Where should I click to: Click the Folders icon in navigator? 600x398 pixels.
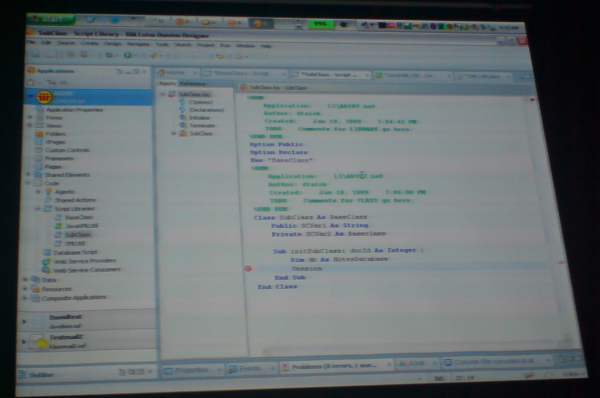(x=39, y=134)
